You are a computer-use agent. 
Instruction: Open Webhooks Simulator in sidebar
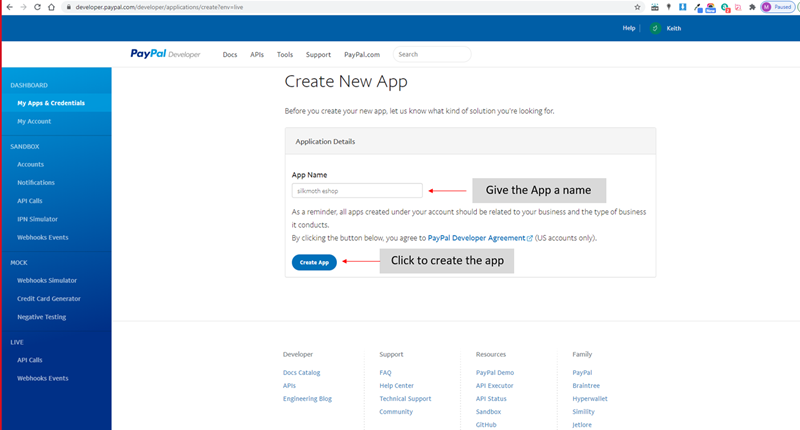pyautogui.click(x=47, y=281)
